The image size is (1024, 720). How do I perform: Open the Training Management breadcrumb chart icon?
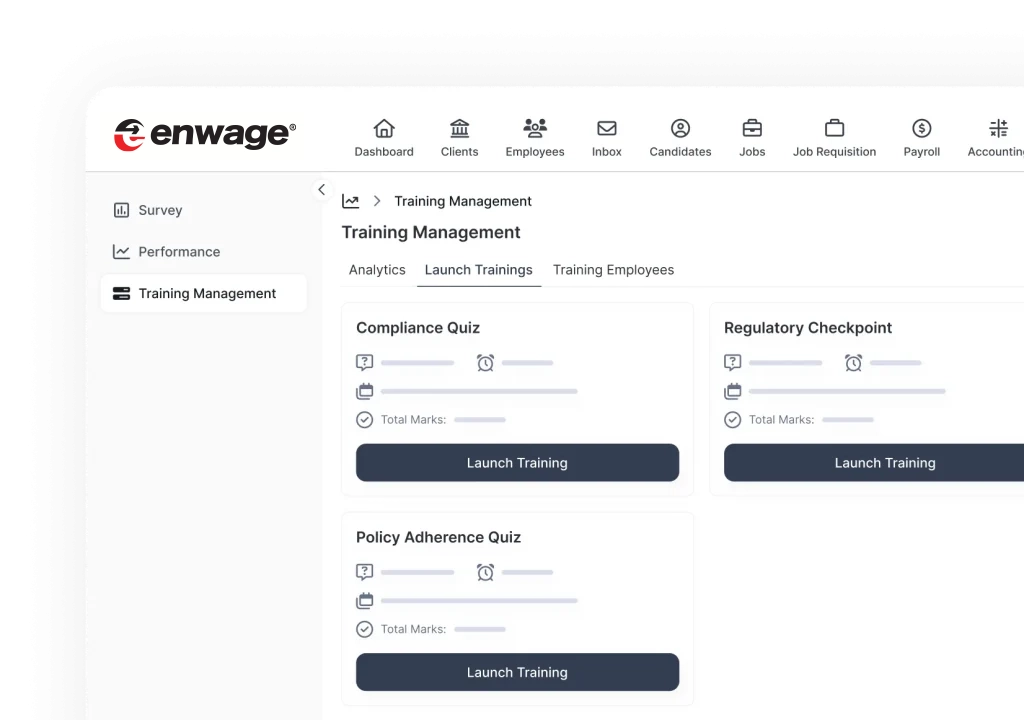pos(350,200)
